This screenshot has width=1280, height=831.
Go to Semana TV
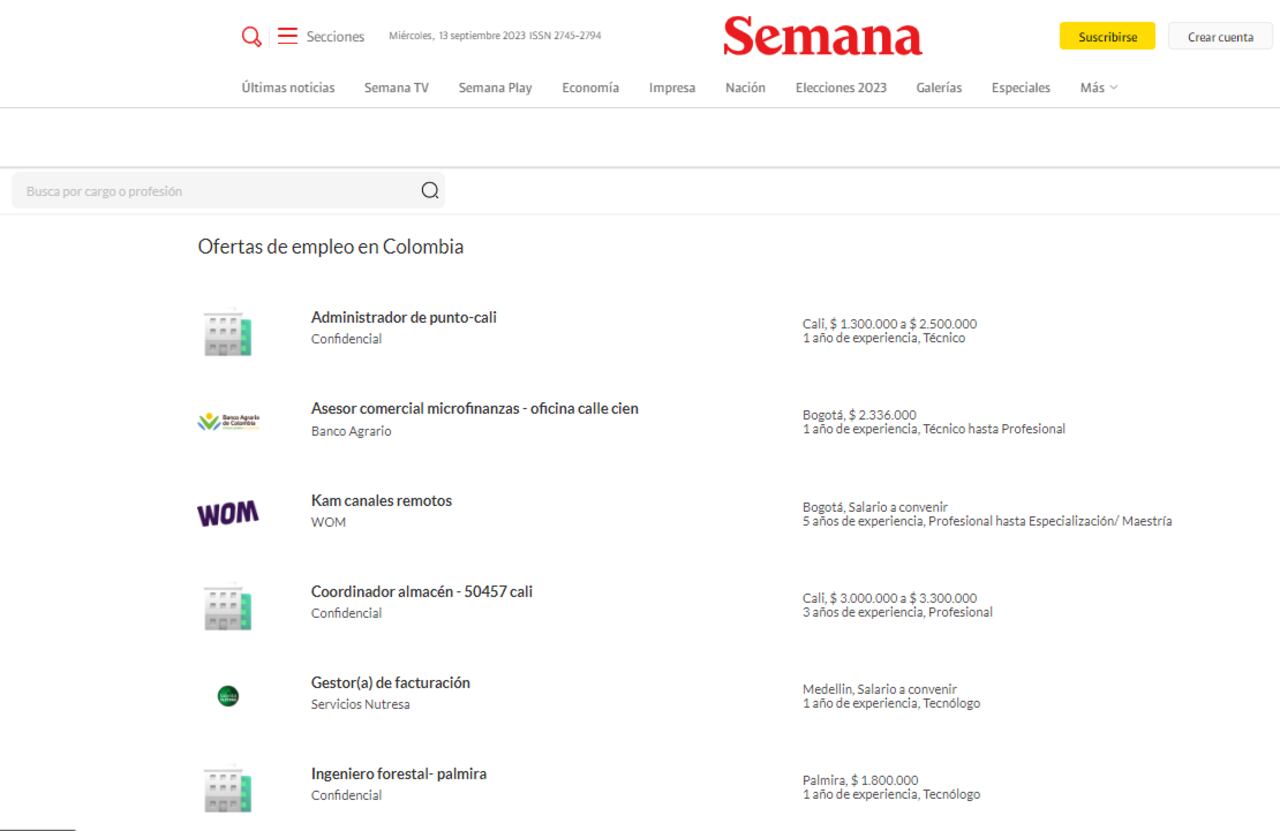tap(396, 87)
